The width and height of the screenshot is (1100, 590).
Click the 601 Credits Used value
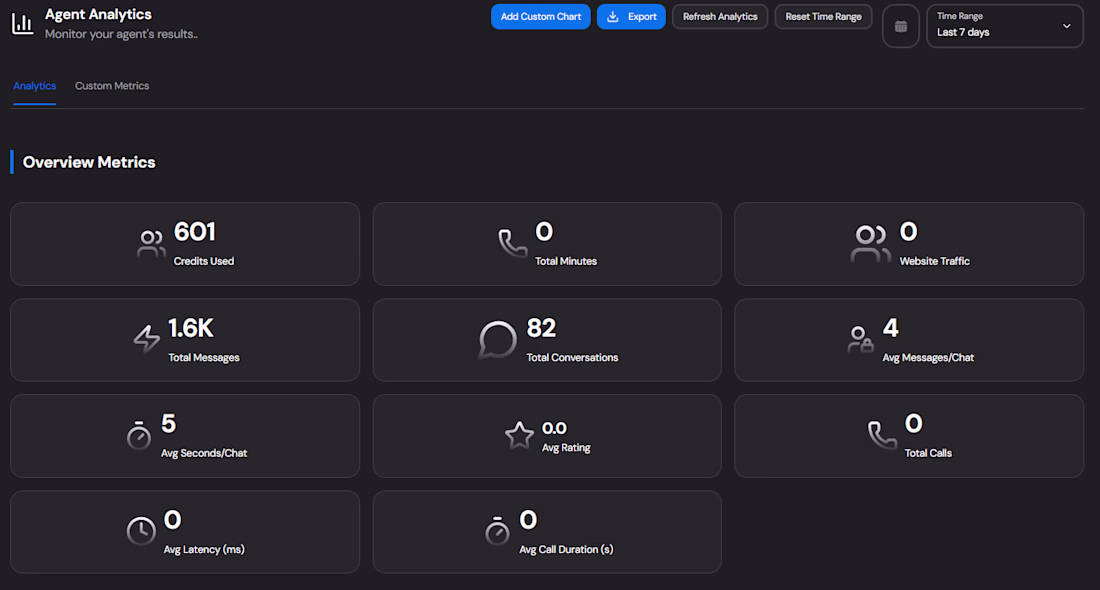194,232
